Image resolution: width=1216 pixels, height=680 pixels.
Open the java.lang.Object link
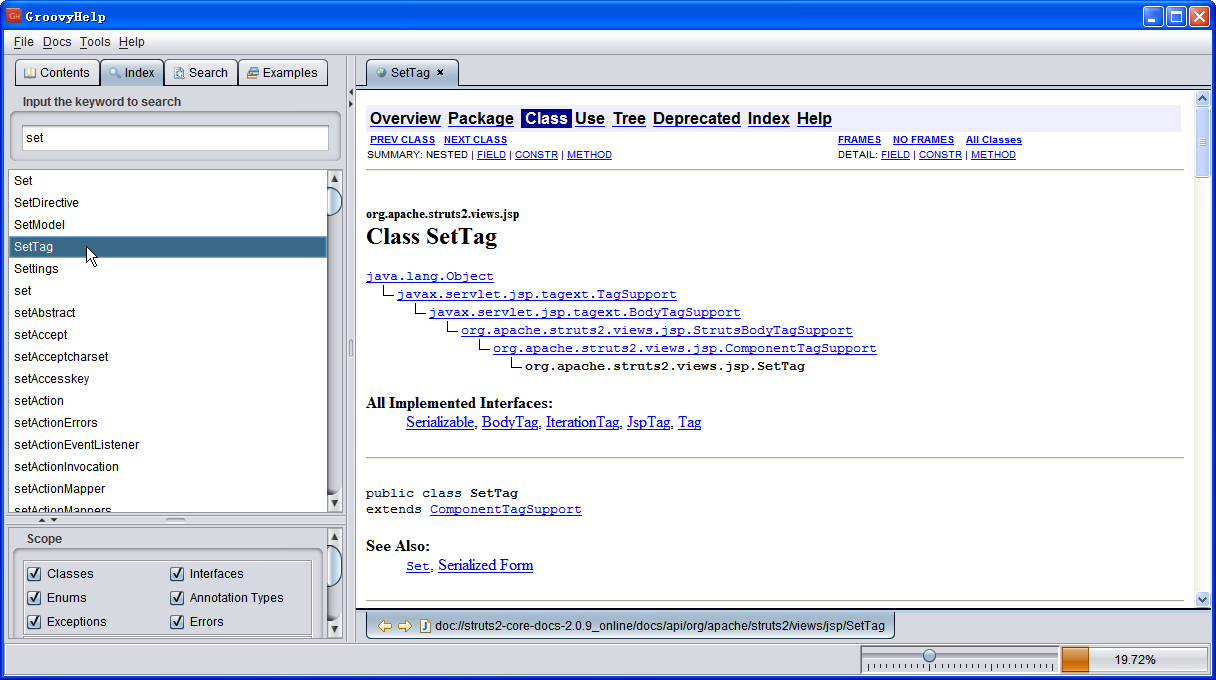pos(430,276)
